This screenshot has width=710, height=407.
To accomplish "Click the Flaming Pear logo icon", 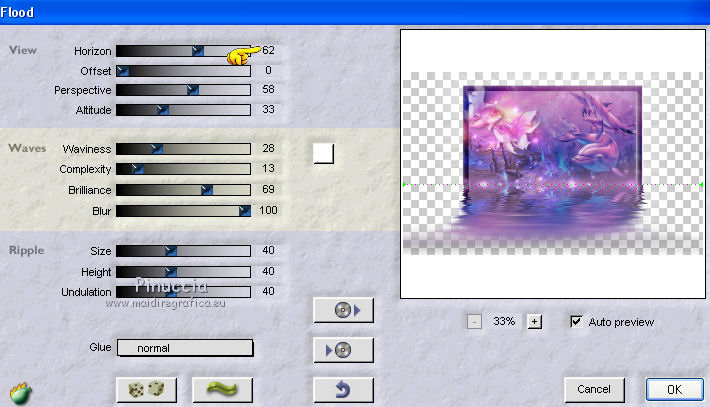I will (x=21, y=393).
